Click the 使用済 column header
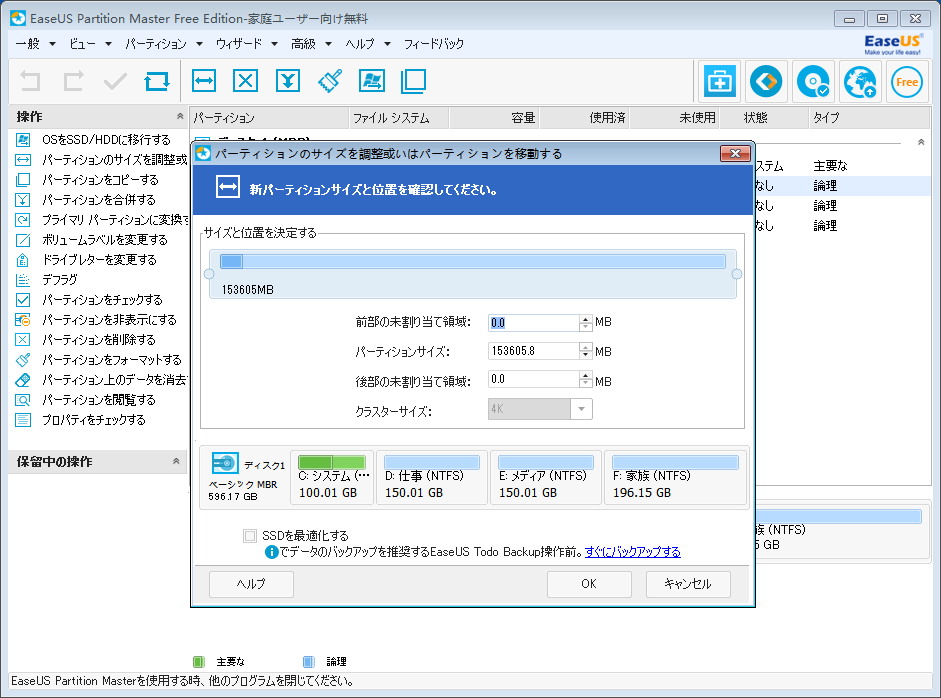 (x=585, y=118)
